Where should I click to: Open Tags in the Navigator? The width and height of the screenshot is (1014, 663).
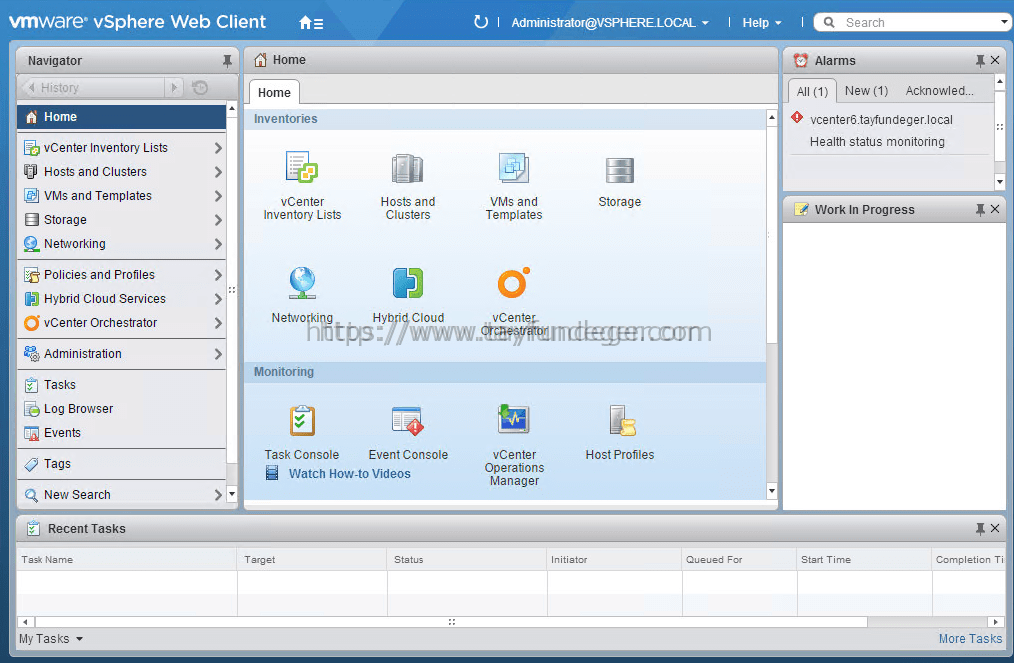(122, 464)
